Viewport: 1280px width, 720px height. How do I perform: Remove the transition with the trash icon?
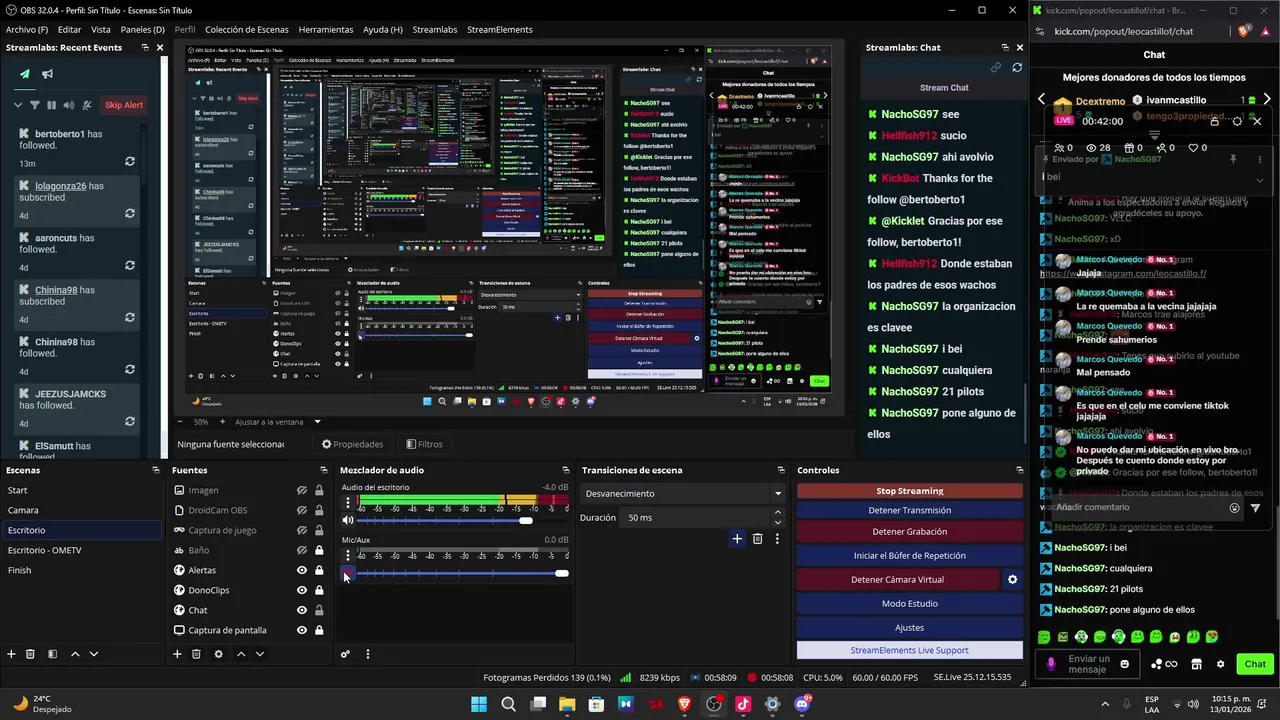pos(757,539)
